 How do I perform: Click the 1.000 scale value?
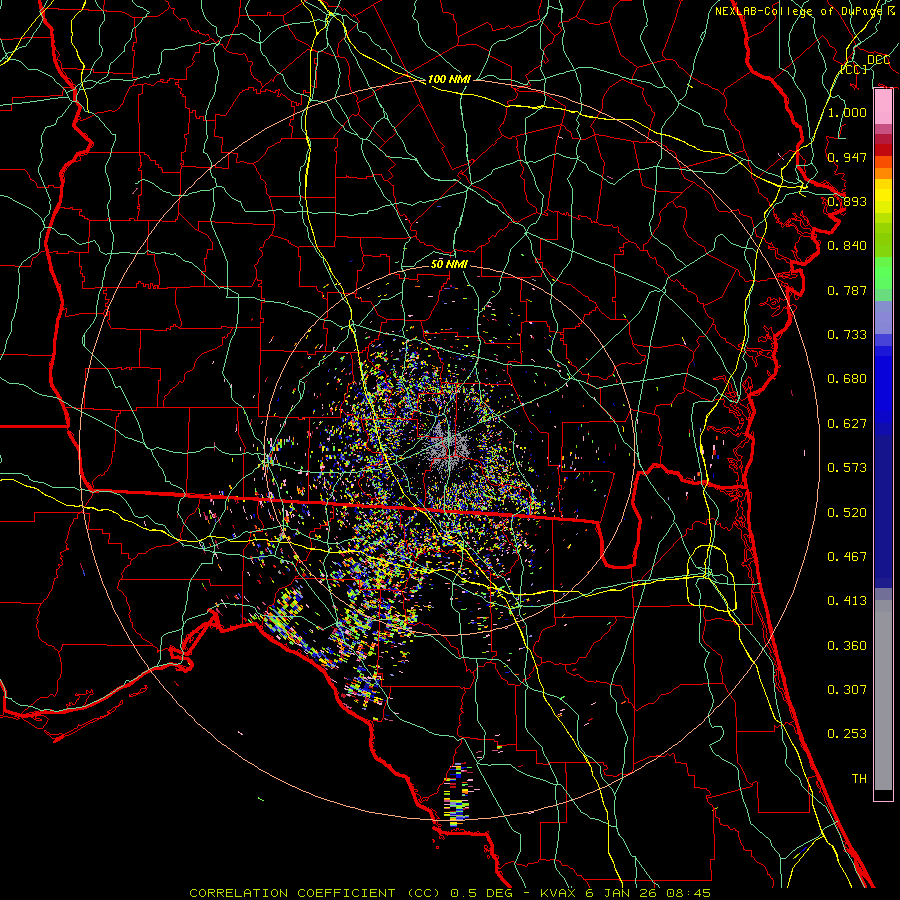847,112
